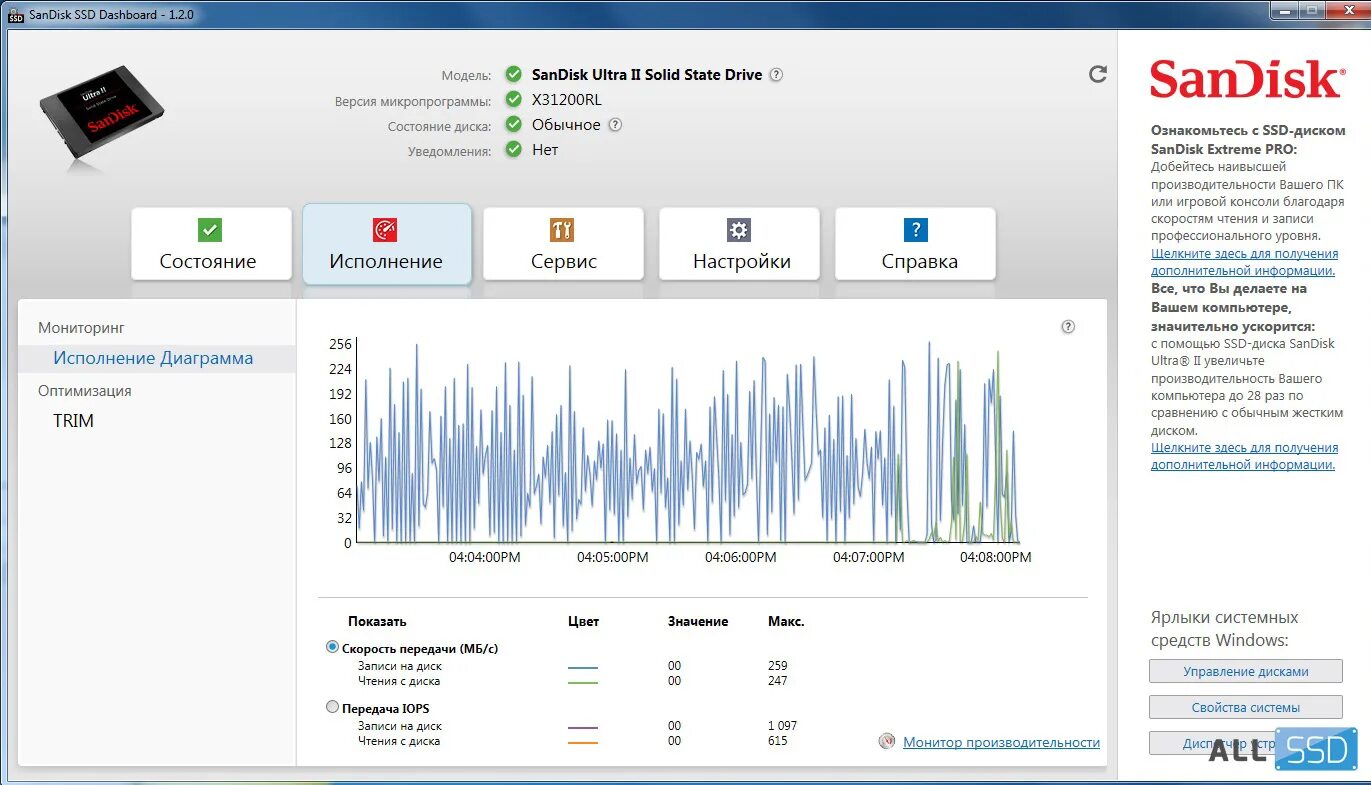Click the purple IOPS write color line
Viewport: 1371px width, 785px height.
tap(583, 727)
